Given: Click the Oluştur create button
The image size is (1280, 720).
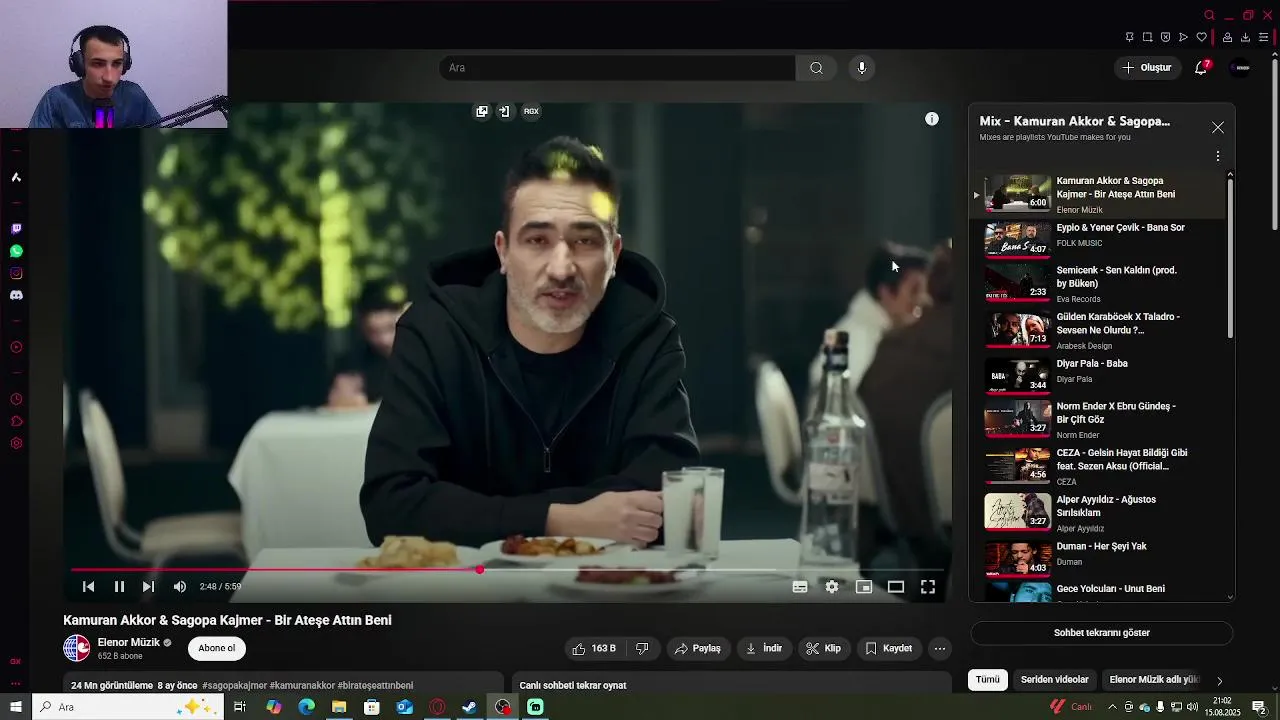Looking at the screenshot, I should [x=1147, y=68].
